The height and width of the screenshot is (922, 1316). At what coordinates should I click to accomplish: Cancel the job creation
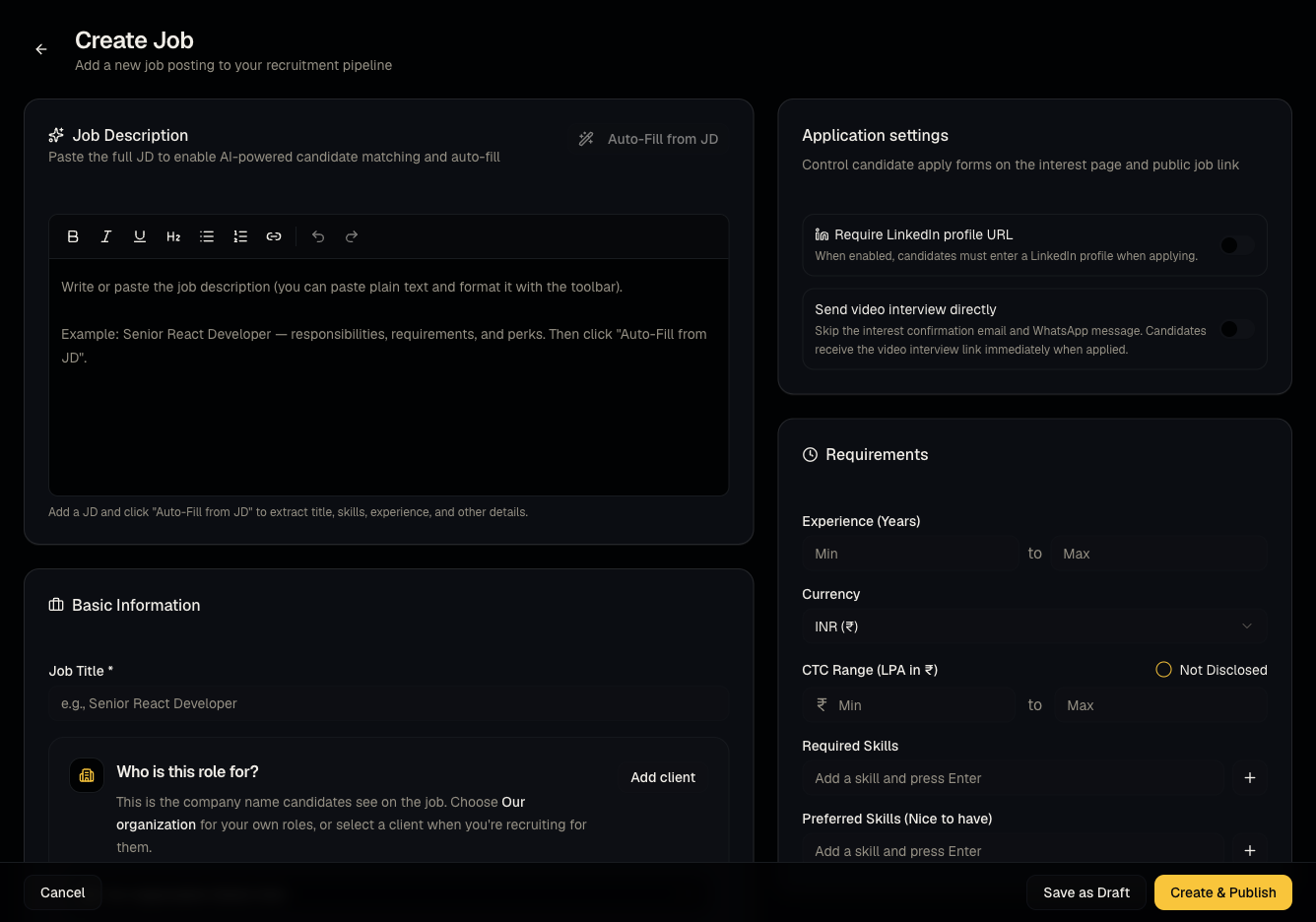tap(63, 892)
